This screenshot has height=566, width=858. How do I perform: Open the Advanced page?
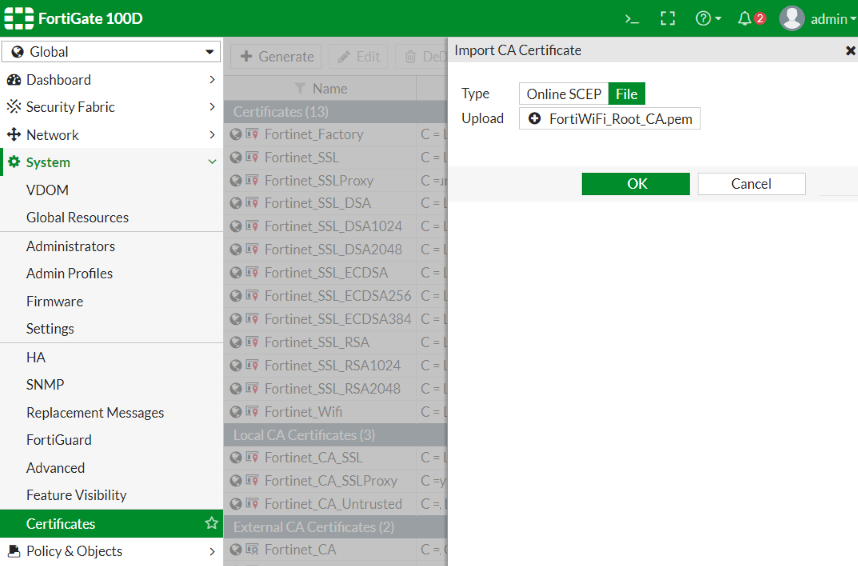coord(55,468)
